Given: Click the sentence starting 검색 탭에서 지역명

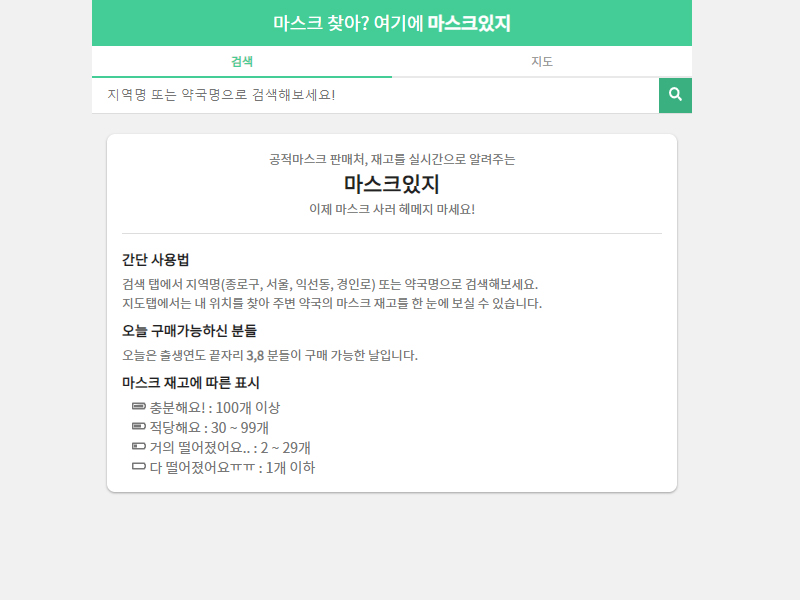Looking at the screenshot, I should point(330,284).
